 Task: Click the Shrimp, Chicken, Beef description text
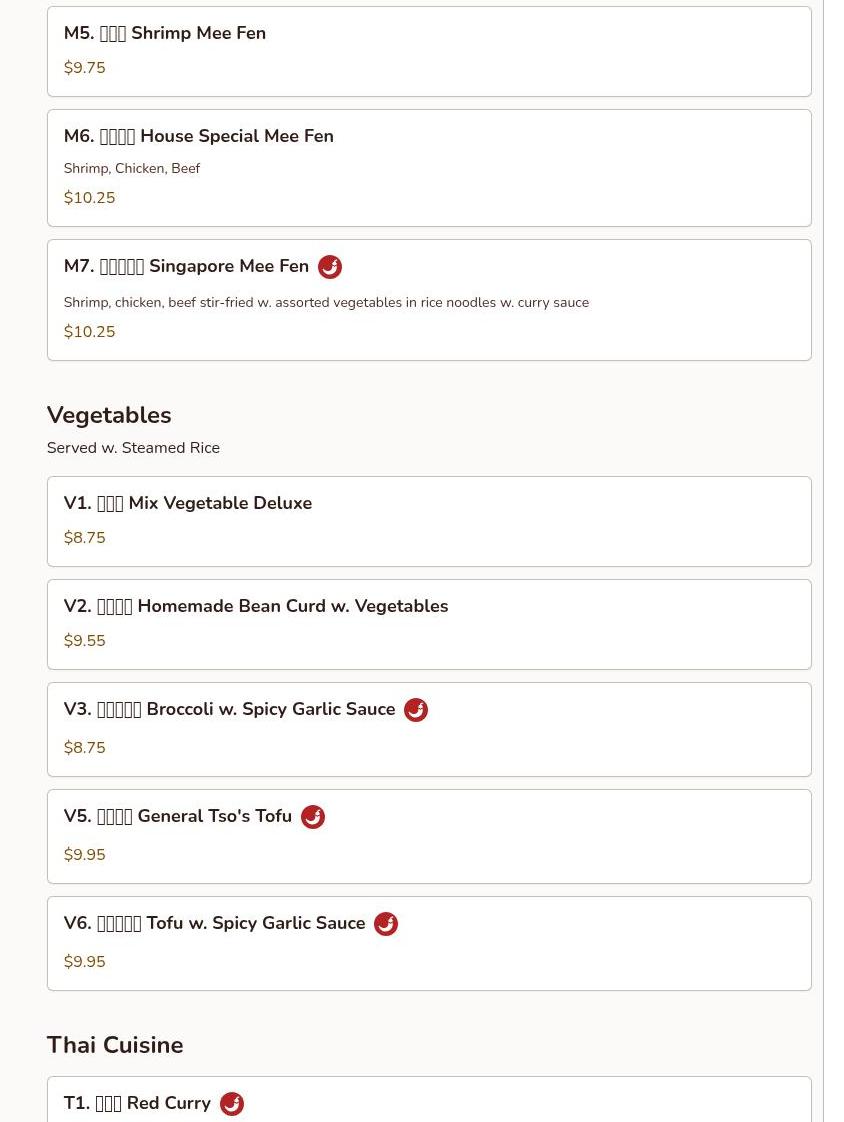pos(132,168)
